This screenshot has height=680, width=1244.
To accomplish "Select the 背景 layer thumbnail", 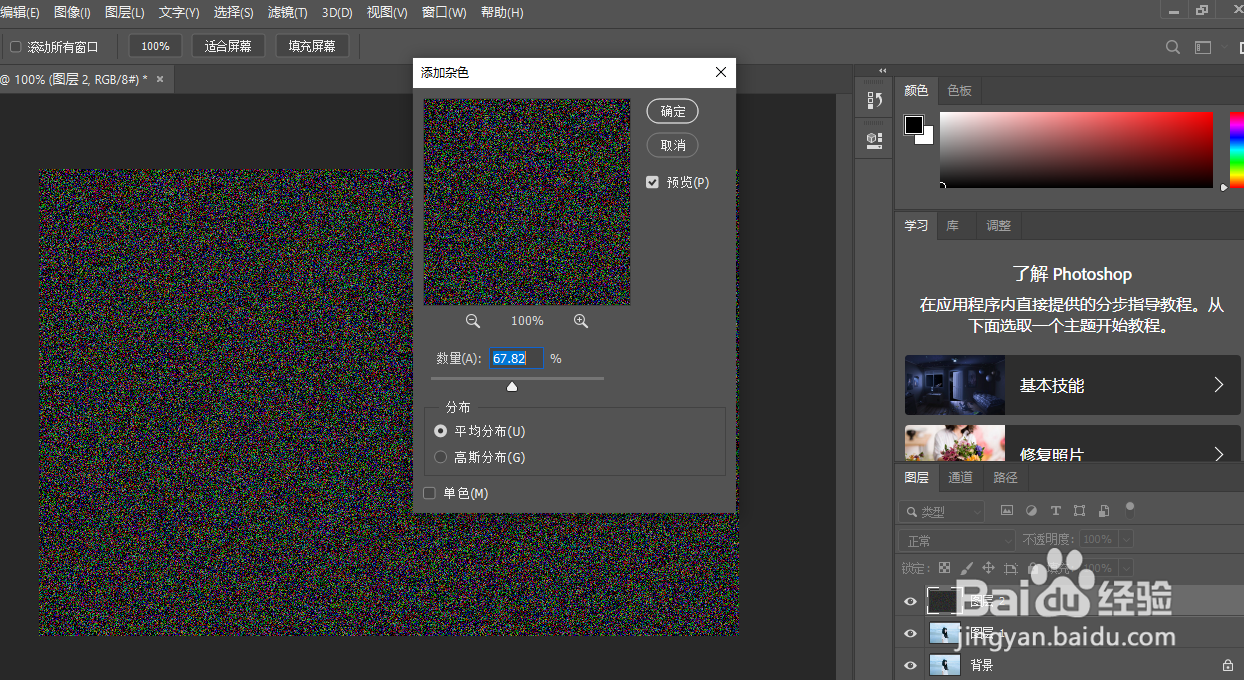I will click(943, 665).
